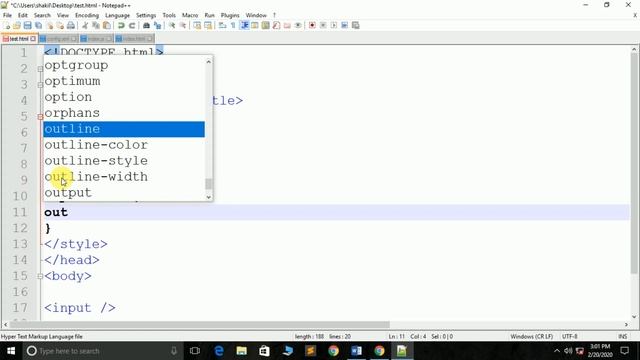Open the File menu
Viewport: 640px width, 360px height.
pos(7,15)
